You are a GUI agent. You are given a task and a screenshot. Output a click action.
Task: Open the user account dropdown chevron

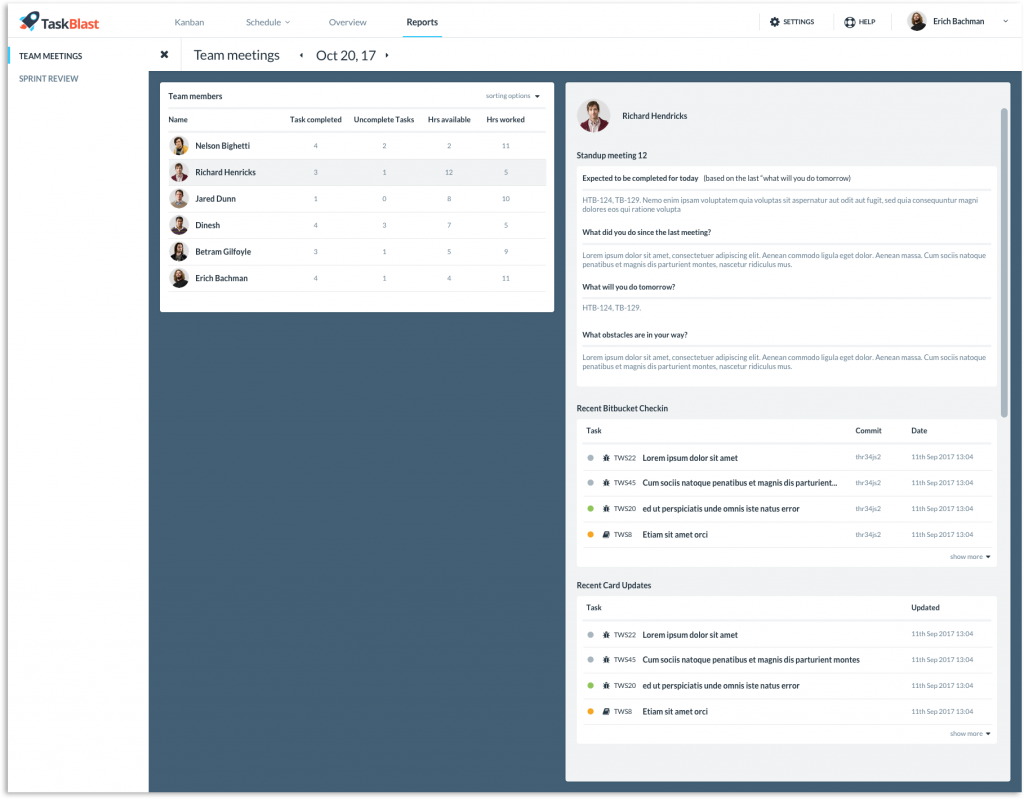pos(1006,22)
